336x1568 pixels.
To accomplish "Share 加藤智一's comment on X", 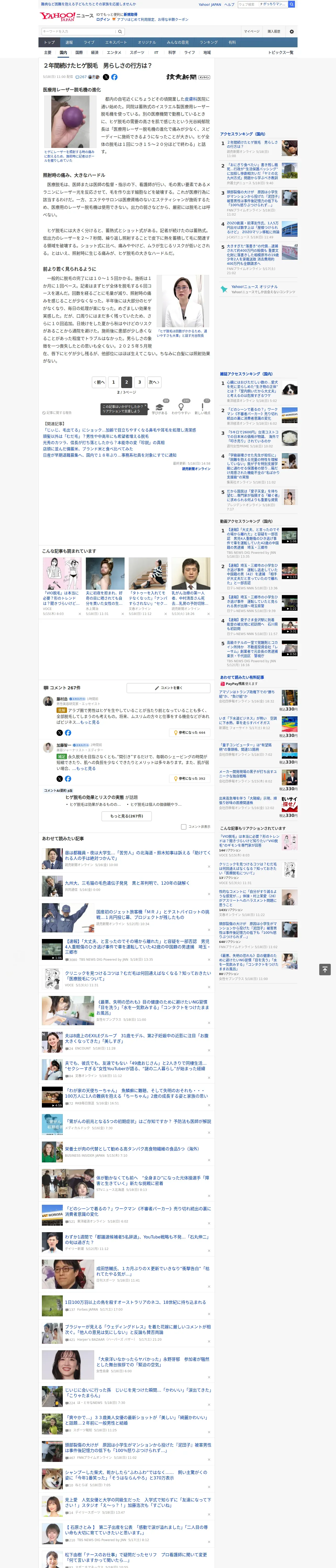I will click(60, 779).
